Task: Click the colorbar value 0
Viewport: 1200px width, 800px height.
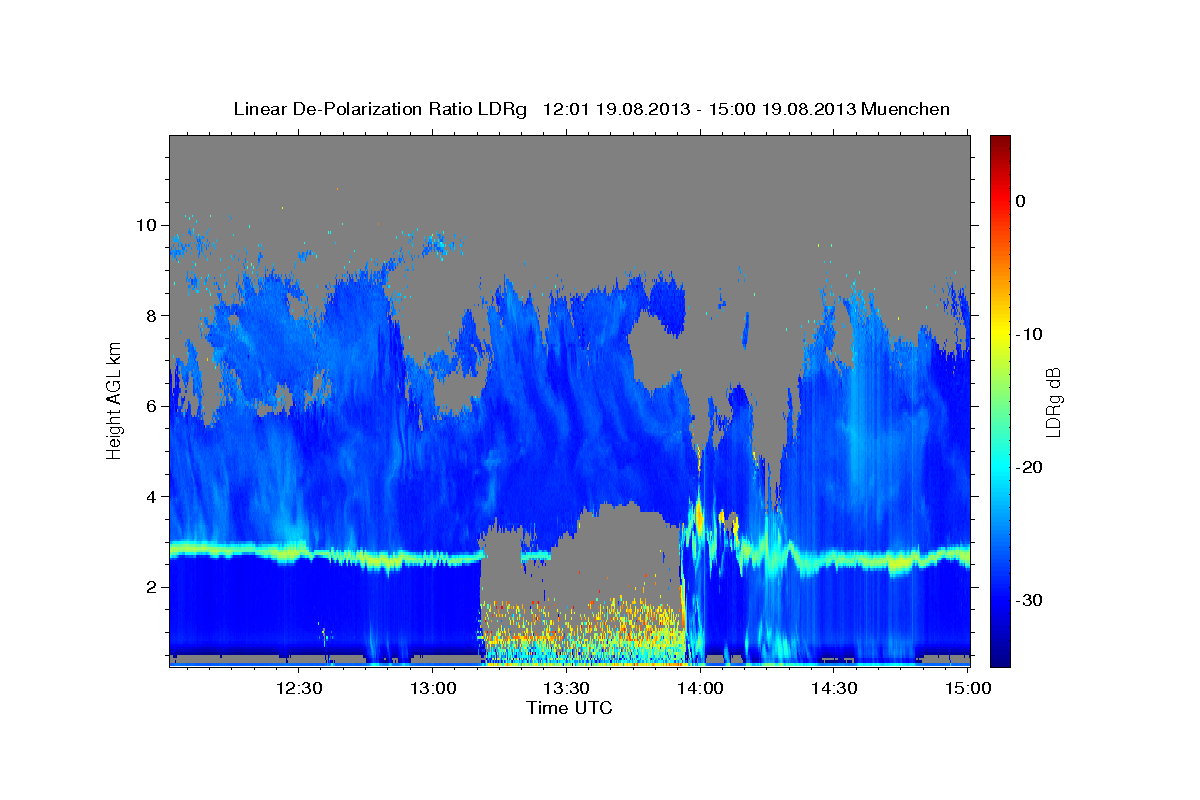Action: click(x=1021, y=201)
